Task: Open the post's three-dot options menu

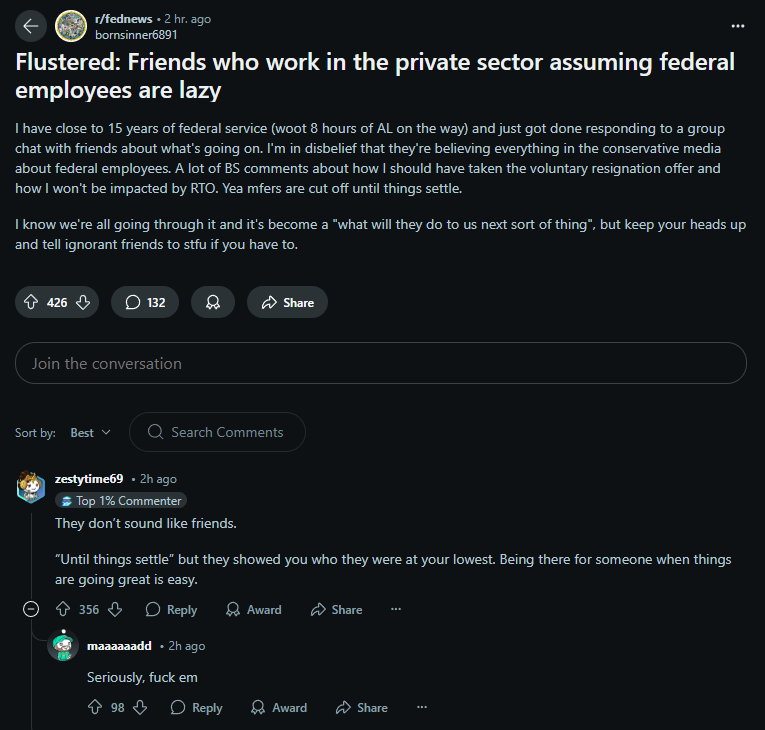Action: click(x=738, y=26)
